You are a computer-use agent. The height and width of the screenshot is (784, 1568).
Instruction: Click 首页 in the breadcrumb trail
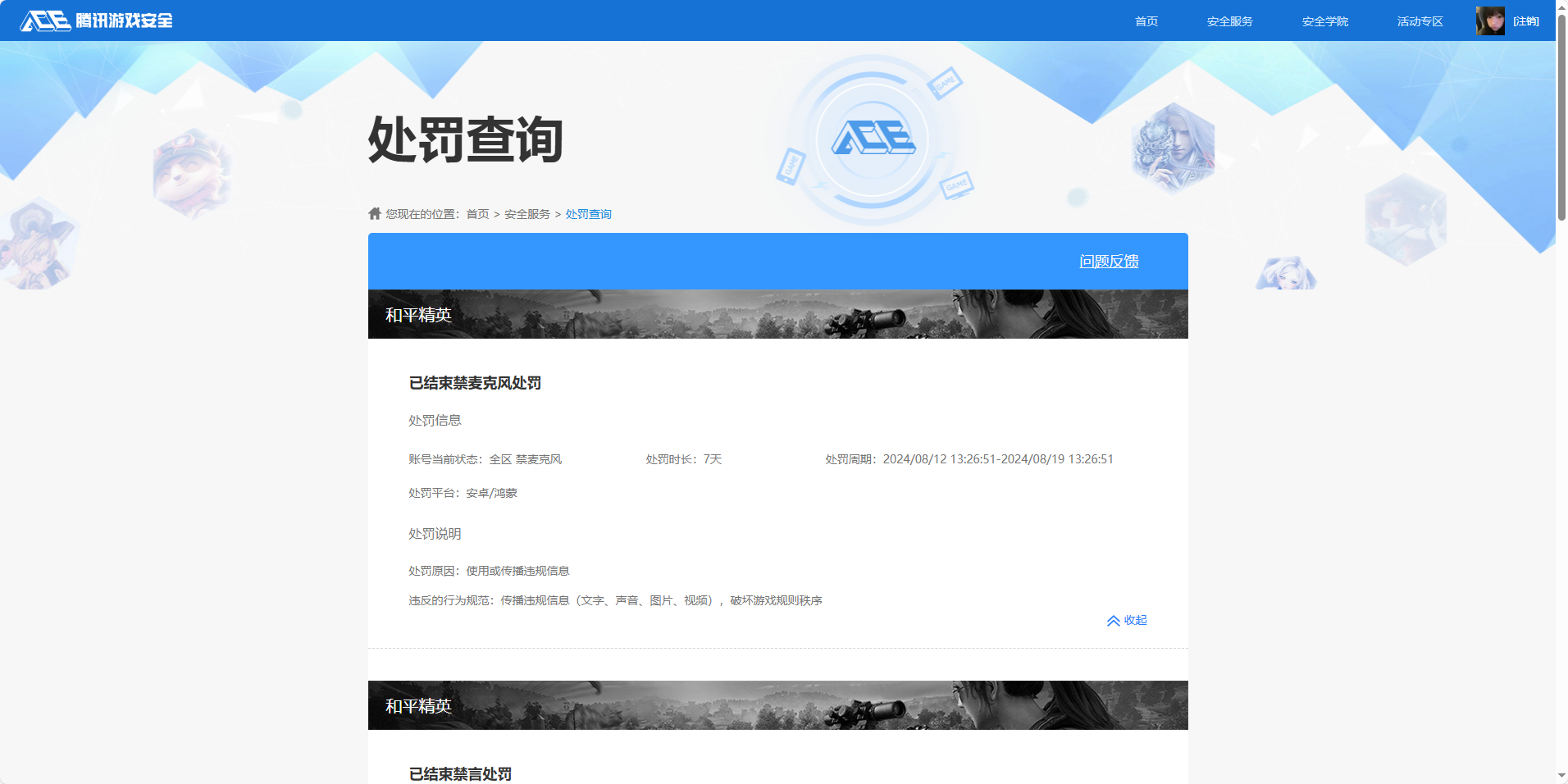477,213
